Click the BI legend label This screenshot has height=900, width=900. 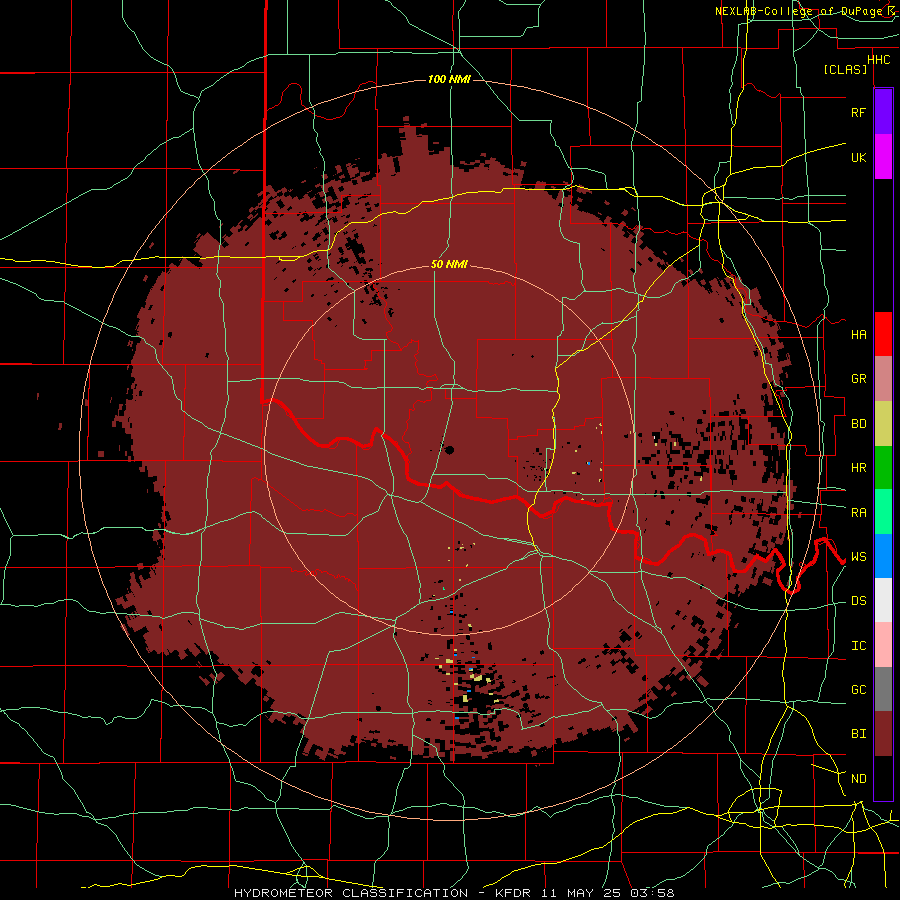click(x=858, y=734)
